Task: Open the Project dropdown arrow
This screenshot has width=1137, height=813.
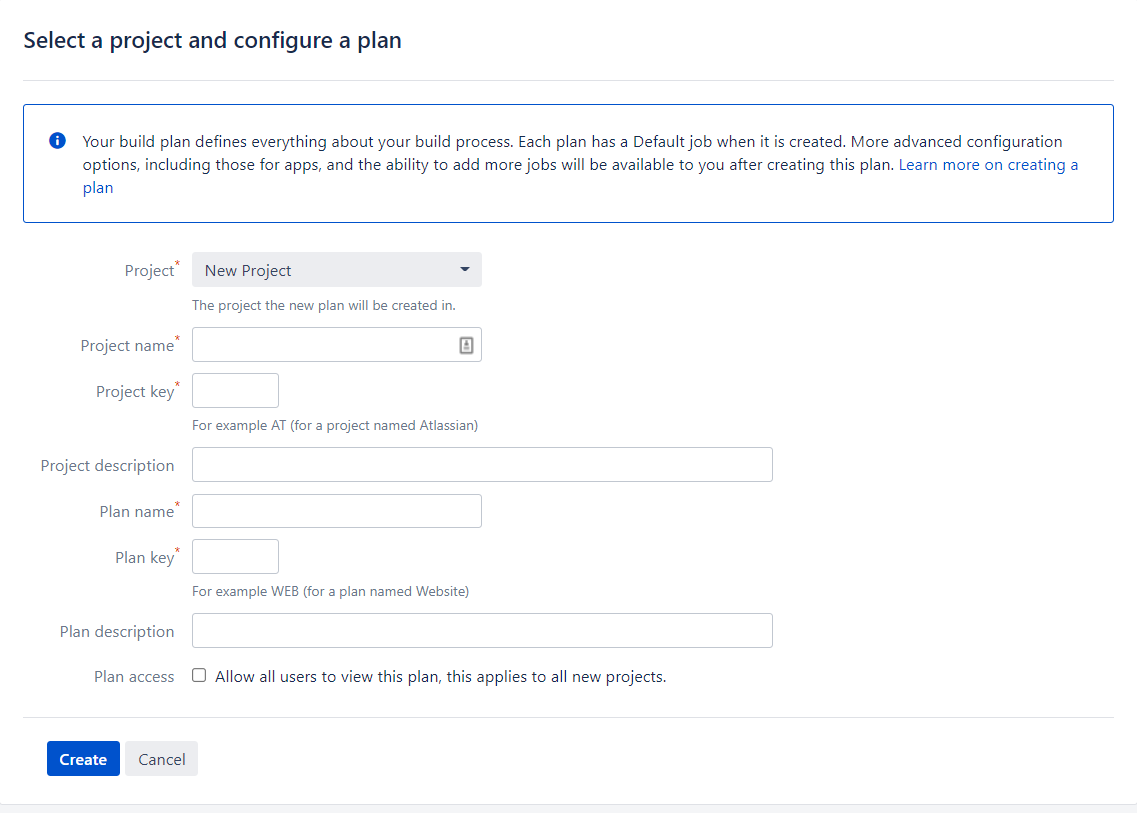Action: (x=465, y=270)
